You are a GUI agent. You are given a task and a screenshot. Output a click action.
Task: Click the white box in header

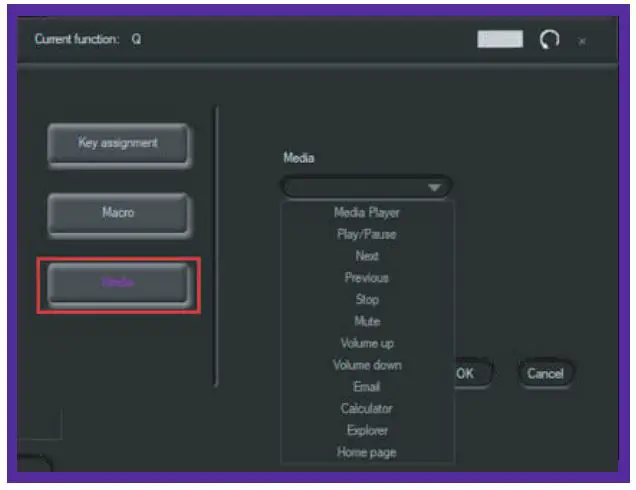coord(500,39)
